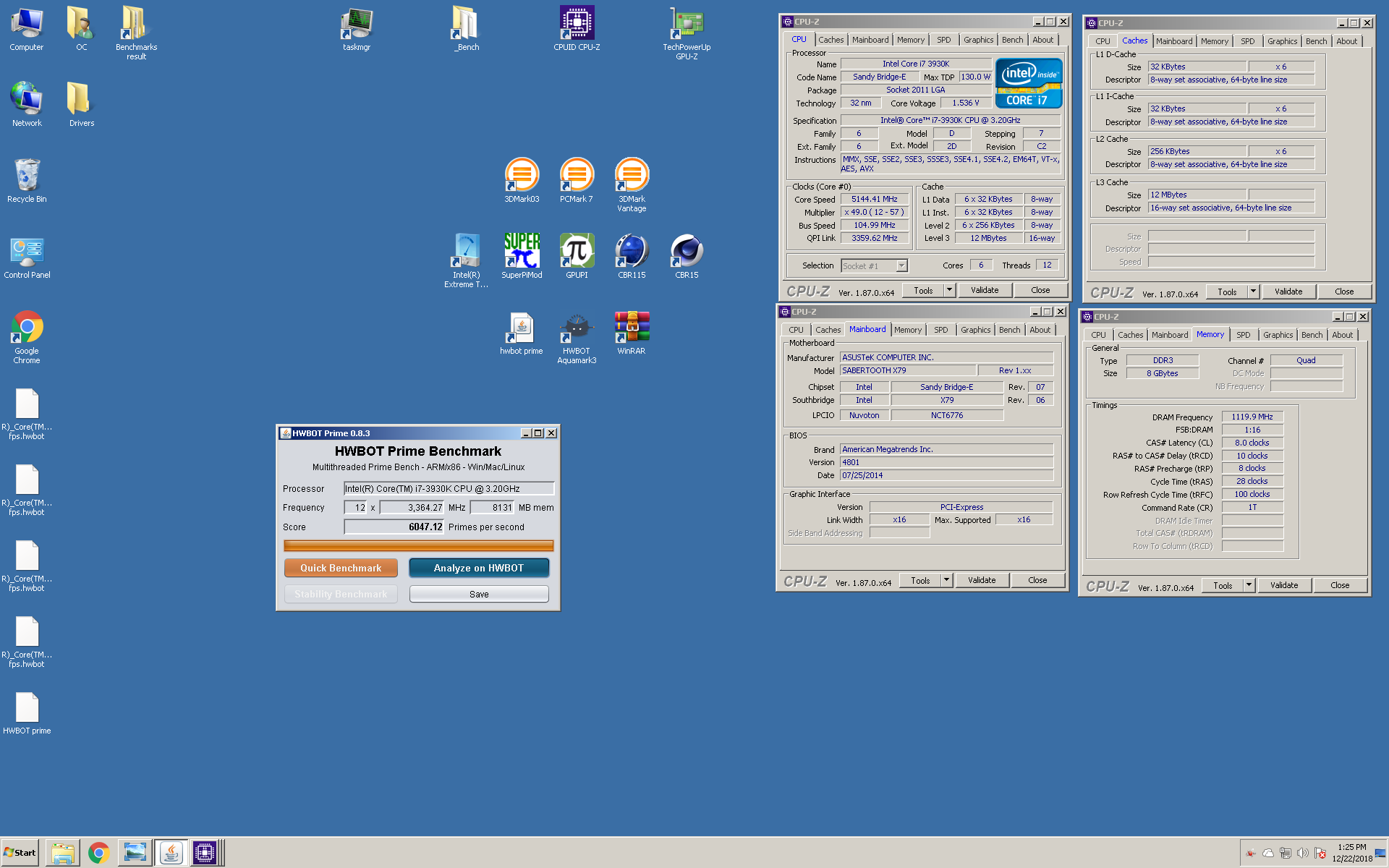Select Mainboard tab in the Caches window
Image resolution: width=1389 pixels, height=868 pixels.
click(x=1174, y=41)
